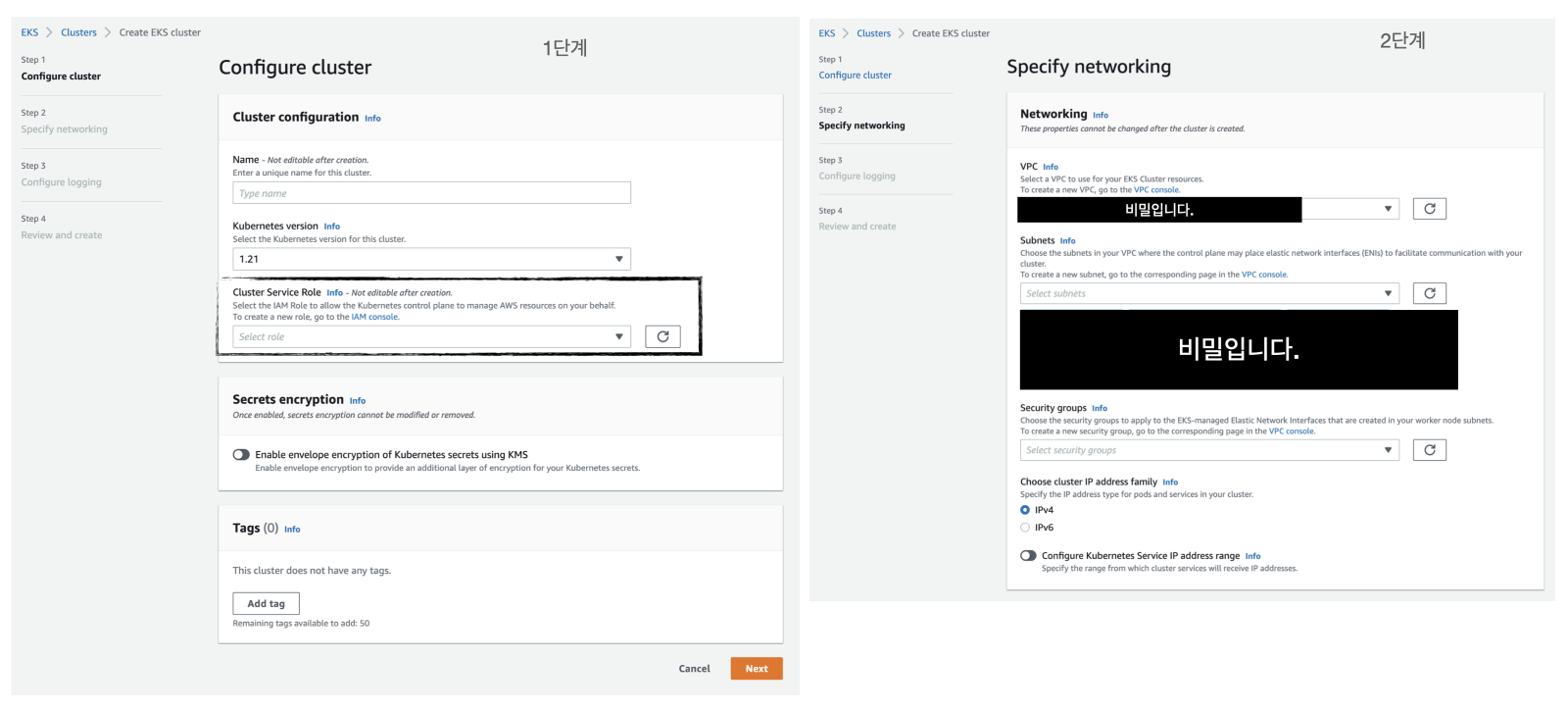Click the Add tag button
Image resolution: width=1568 pixels, height=710 pixels.
[x=266, y=604]
